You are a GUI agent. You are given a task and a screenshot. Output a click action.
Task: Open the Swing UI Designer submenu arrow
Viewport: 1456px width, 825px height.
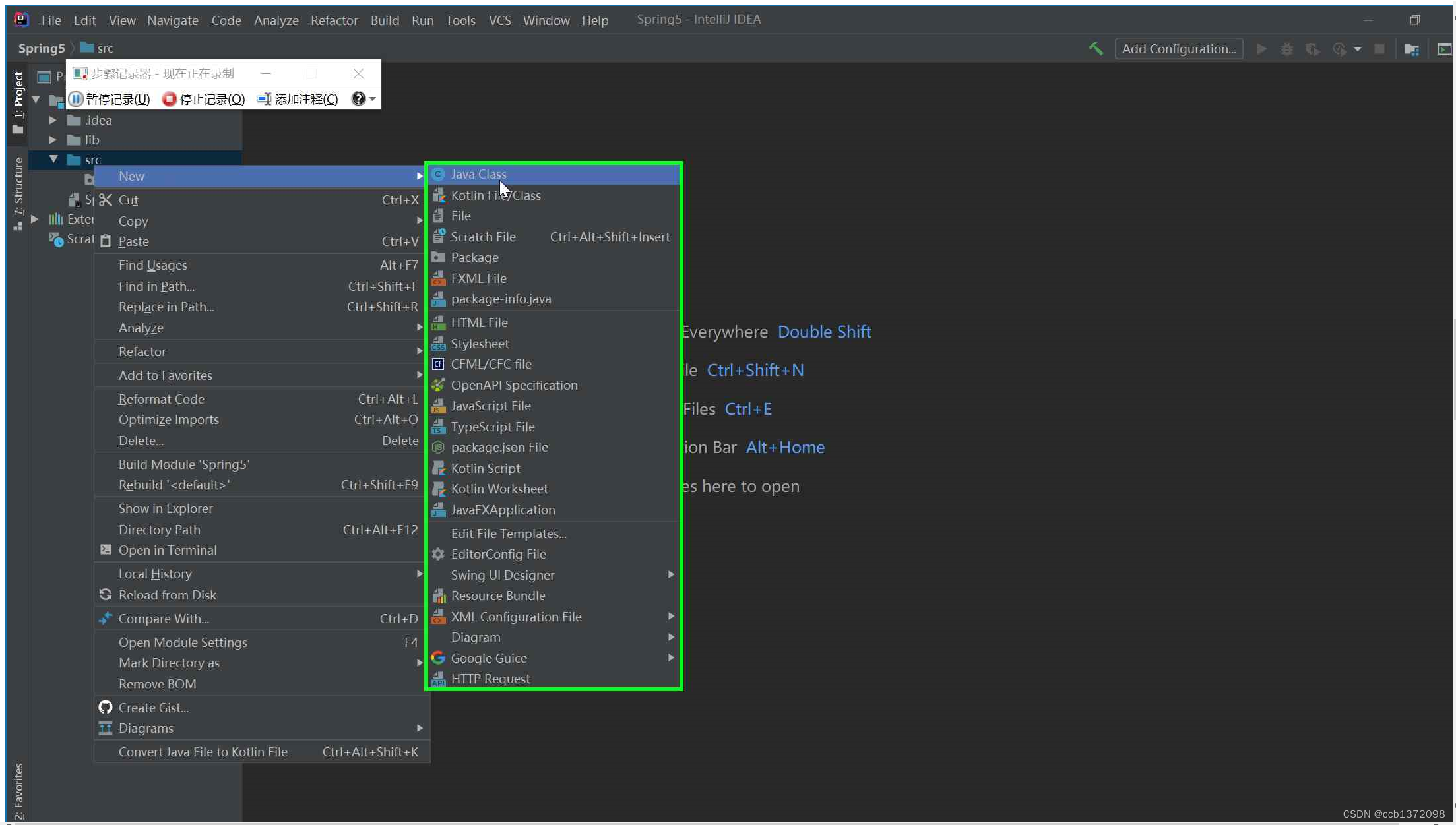coord(671,574)
